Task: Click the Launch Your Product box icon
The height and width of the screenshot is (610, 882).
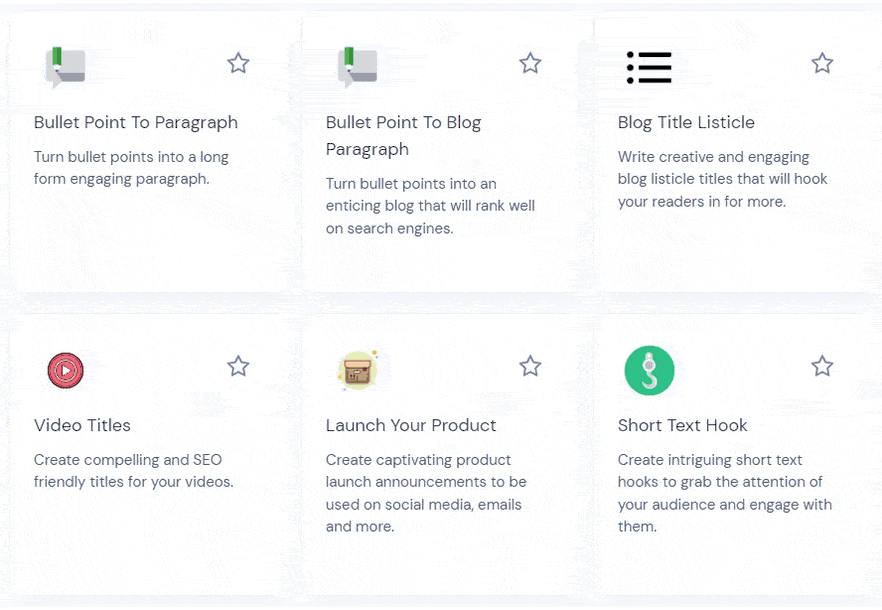Action: coord(357,371)
